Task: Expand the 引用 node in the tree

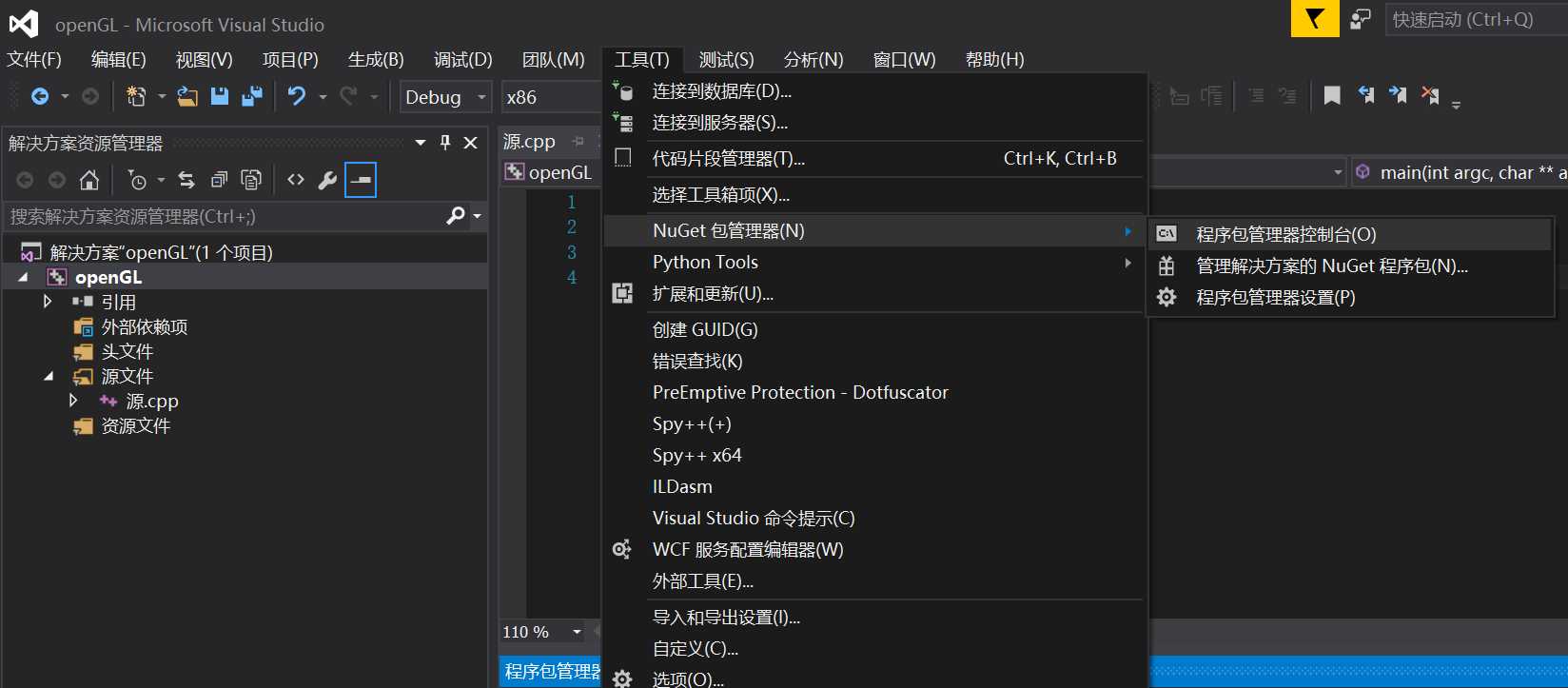Action: click(48, 302)
